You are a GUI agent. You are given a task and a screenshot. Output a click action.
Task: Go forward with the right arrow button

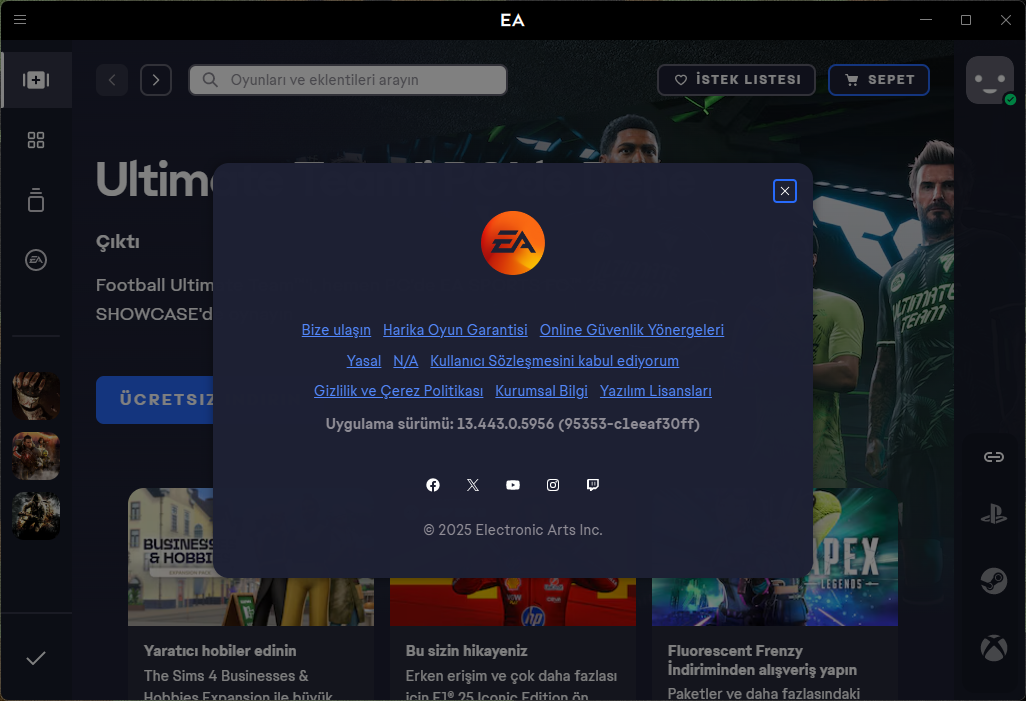coord(156,80)
